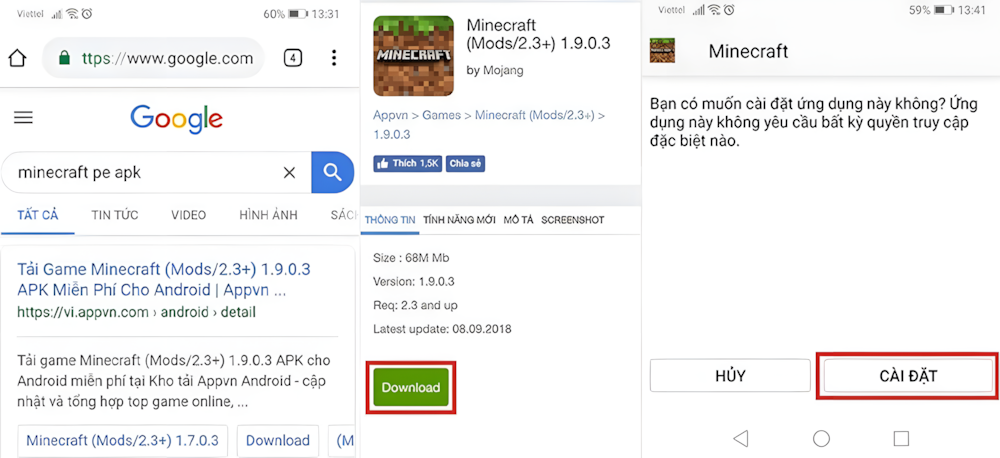Click the by Mojang developer text
The height and width of the screenshot is (458, 1000).
pos(495,71)
